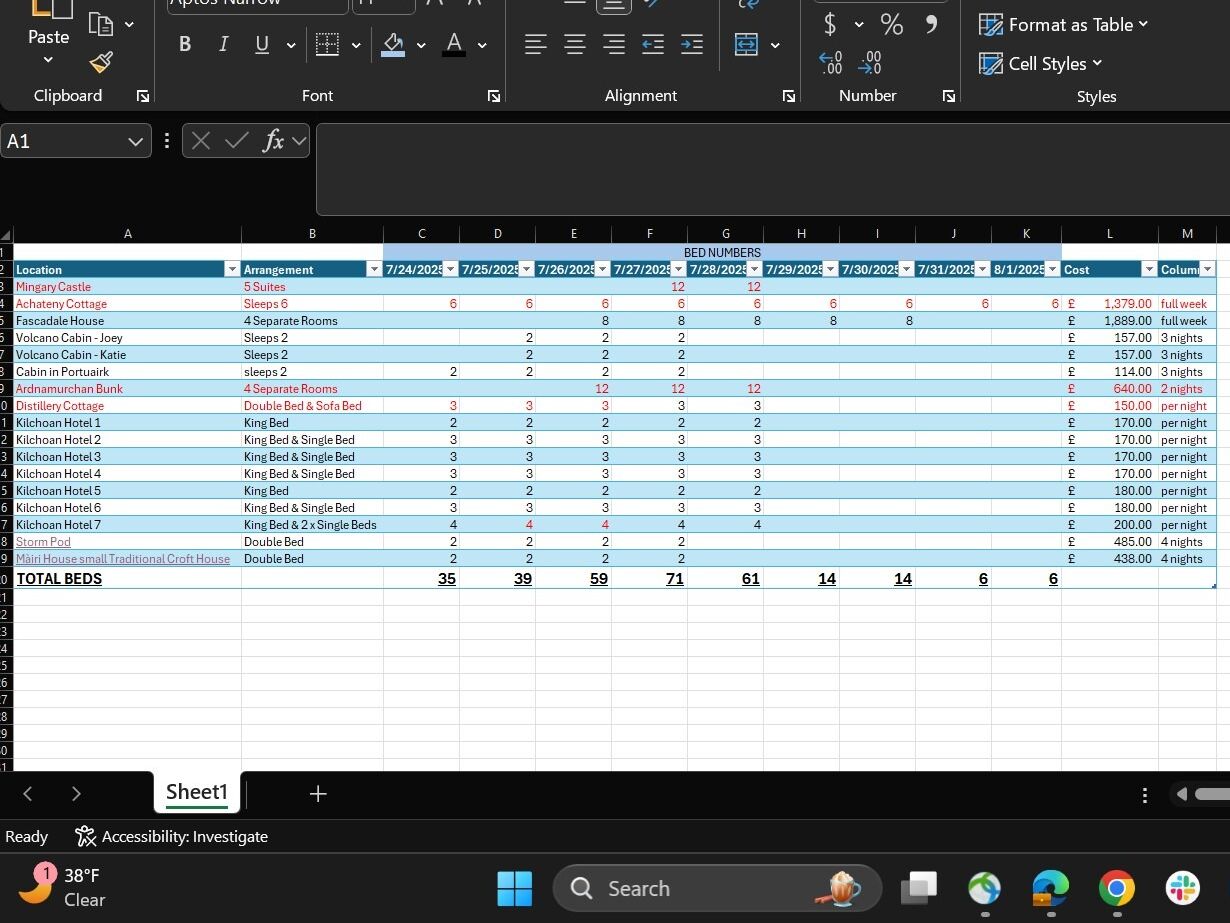Decrease the cell indent

(x=653, y=44)
